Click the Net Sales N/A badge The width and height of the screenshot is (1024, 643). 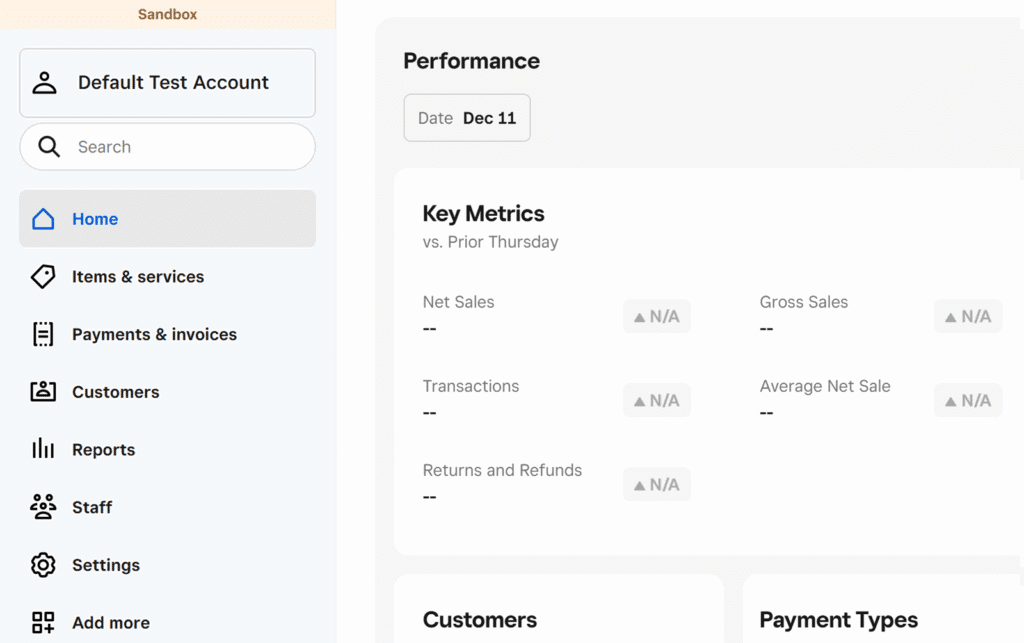(656, 317)
